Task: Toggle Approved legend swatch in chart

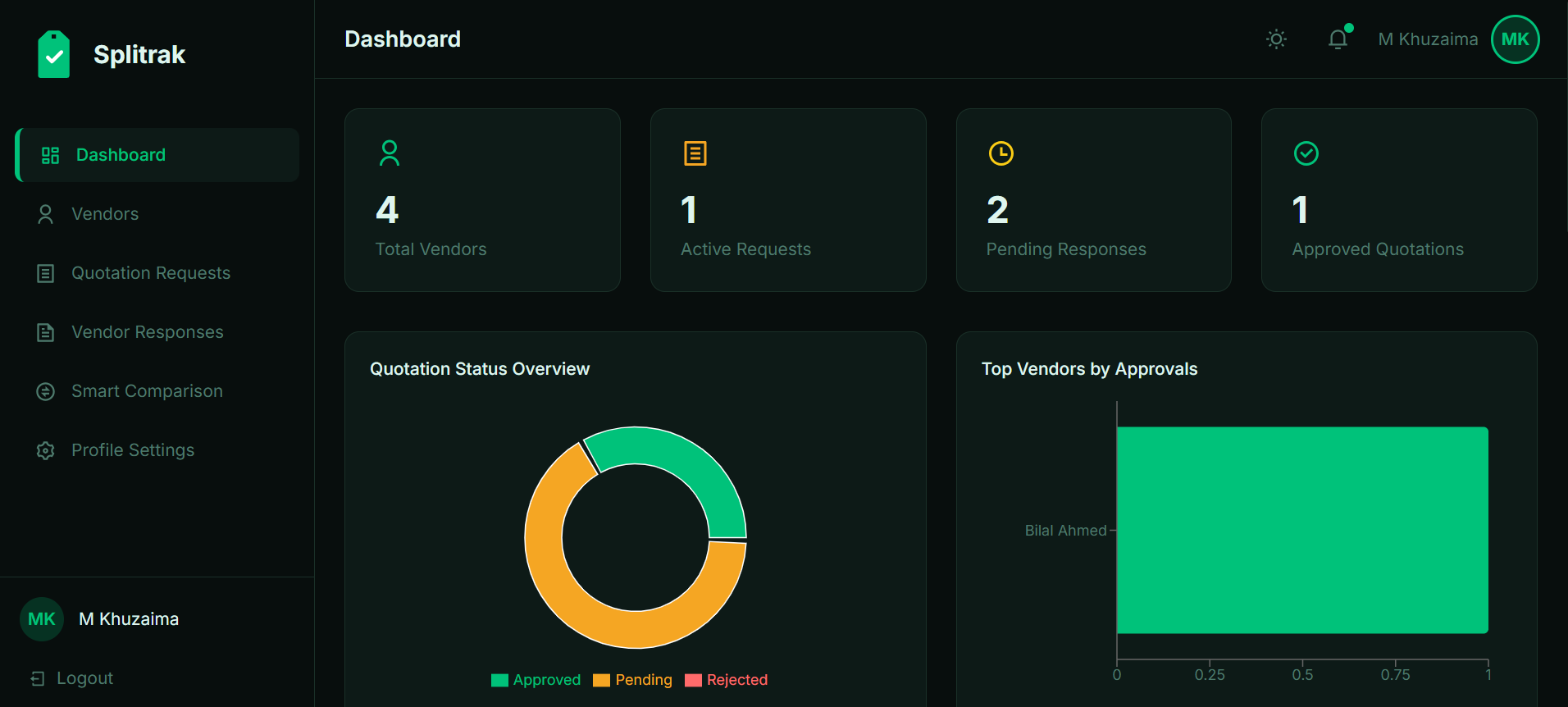Action: point(499,680)
